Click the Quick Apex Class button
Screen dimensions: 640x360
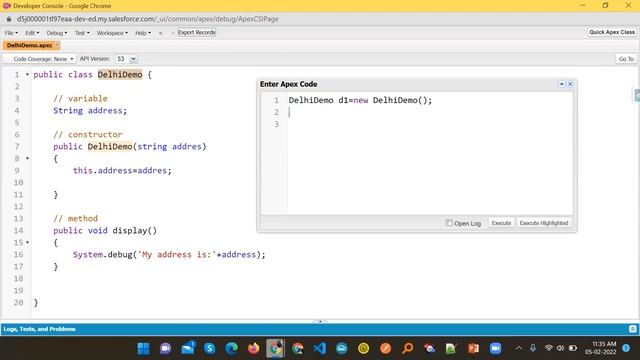point(611,32)
